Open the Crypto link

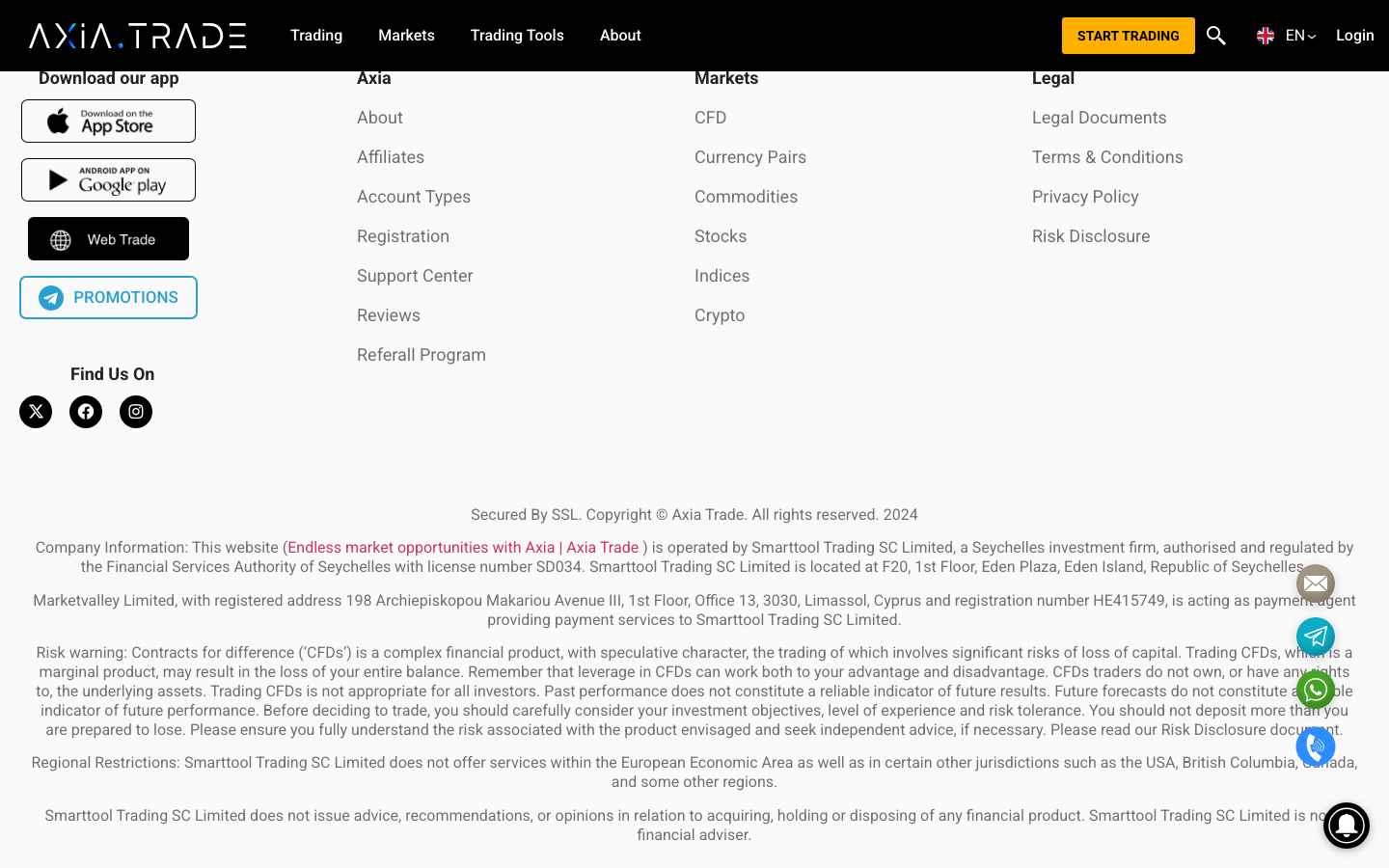[720, 315]
